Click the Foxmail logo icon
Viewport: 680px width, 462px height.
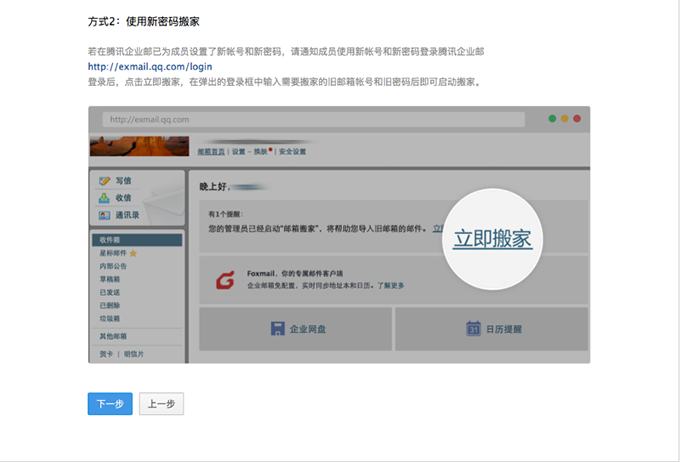[x=225, y=281]
